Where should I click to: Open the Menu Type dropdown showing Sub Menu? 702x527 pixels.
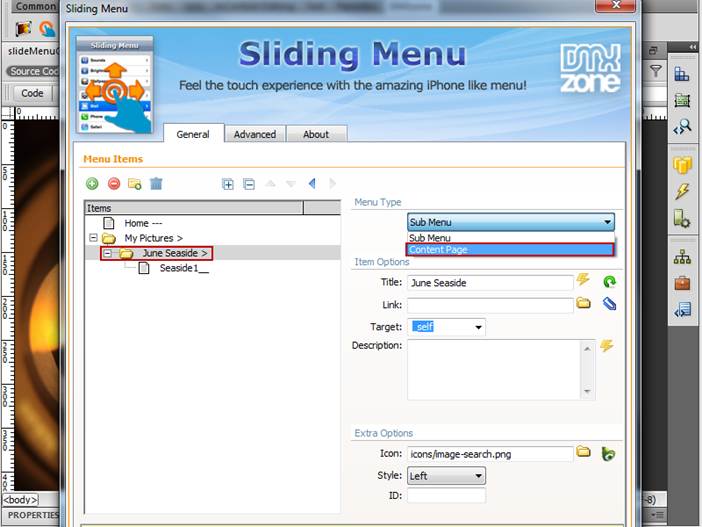pos(510,222)
